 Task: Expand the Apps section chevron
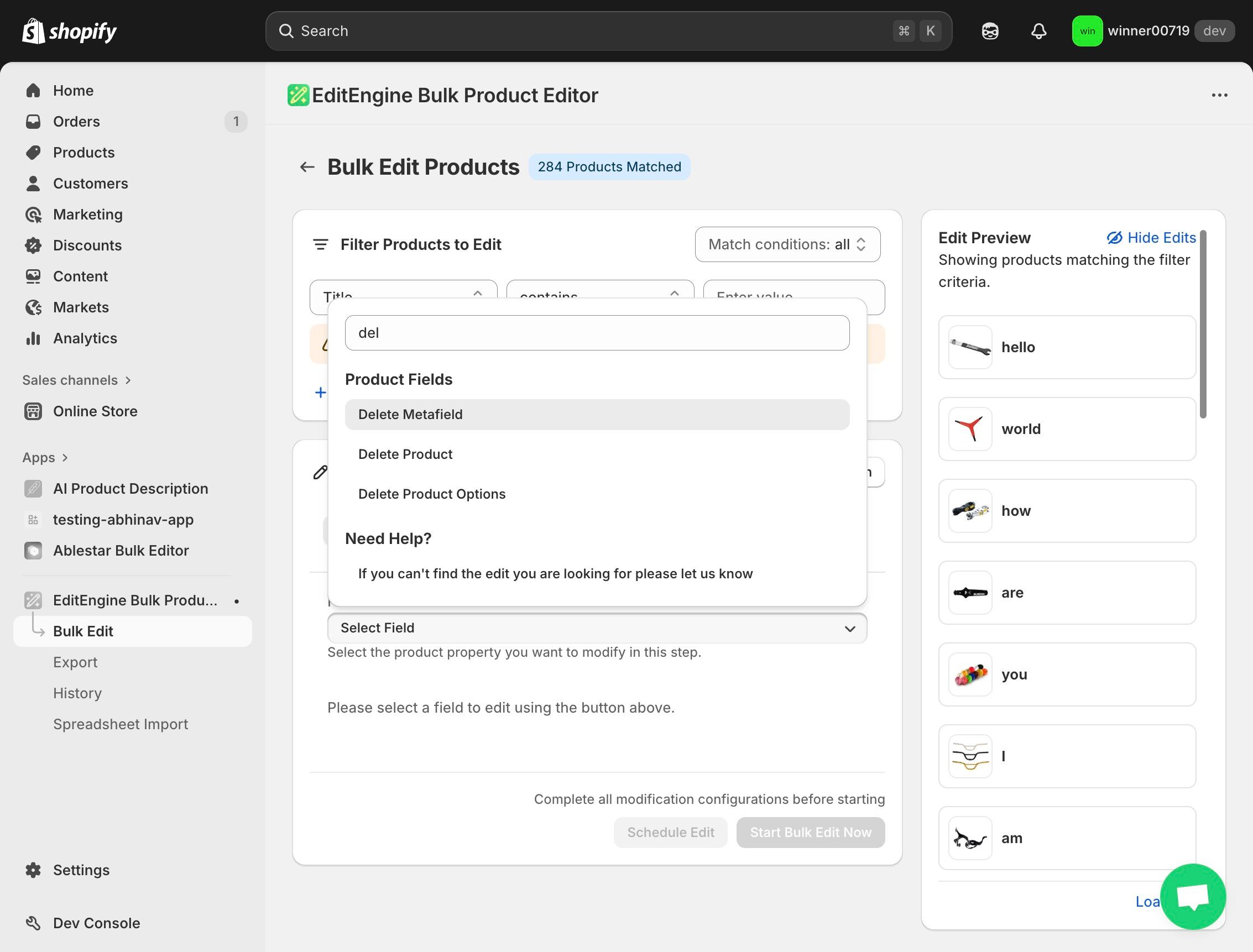click(65, 458)
